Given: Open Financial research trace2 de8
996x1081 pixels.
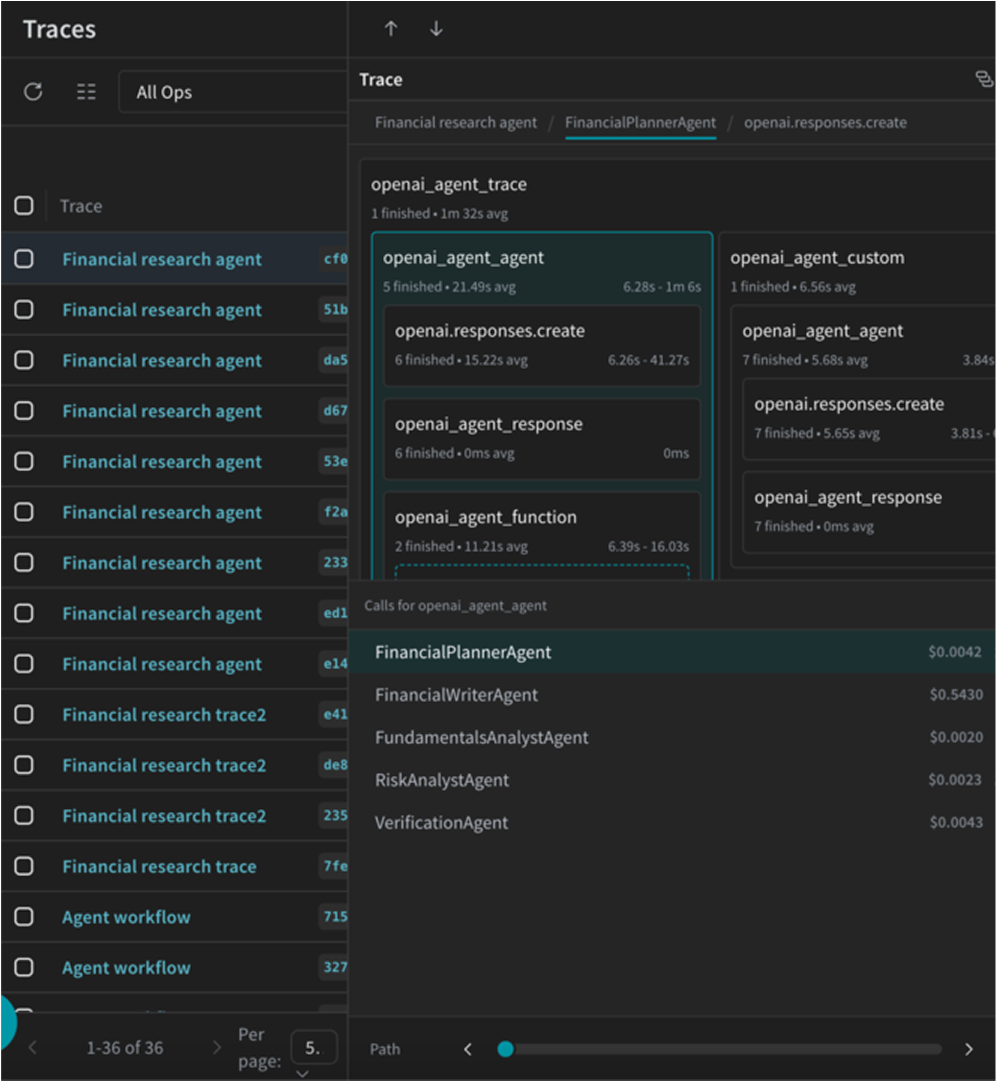Looking at the screenshot, I should coord(164,765).
